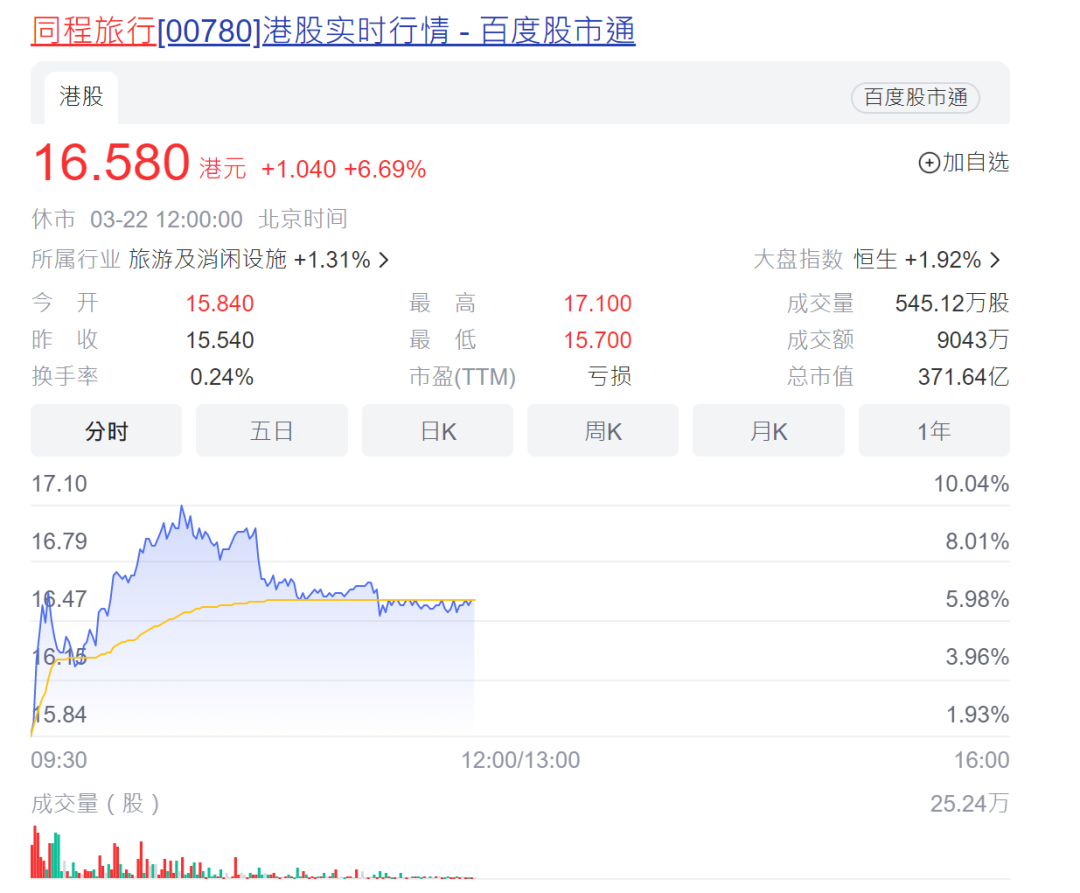Click the percent change +6.69%
Image resolution: width=1080 pixels, height=893 pixels.
pyautogui.click(x=385, y=169)
